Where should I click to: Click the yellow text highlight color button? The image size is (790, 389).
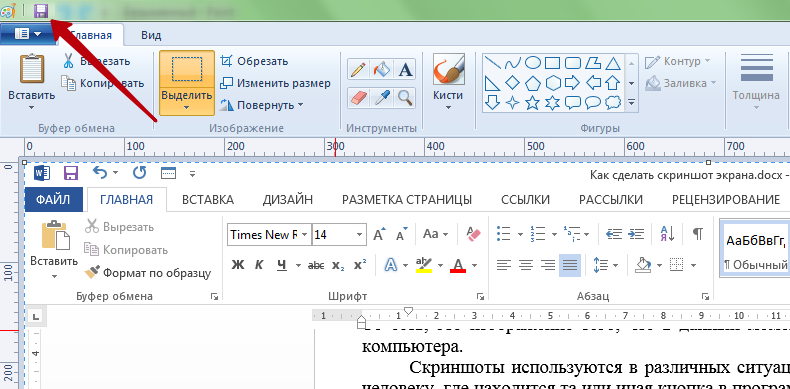pos(424,265)
